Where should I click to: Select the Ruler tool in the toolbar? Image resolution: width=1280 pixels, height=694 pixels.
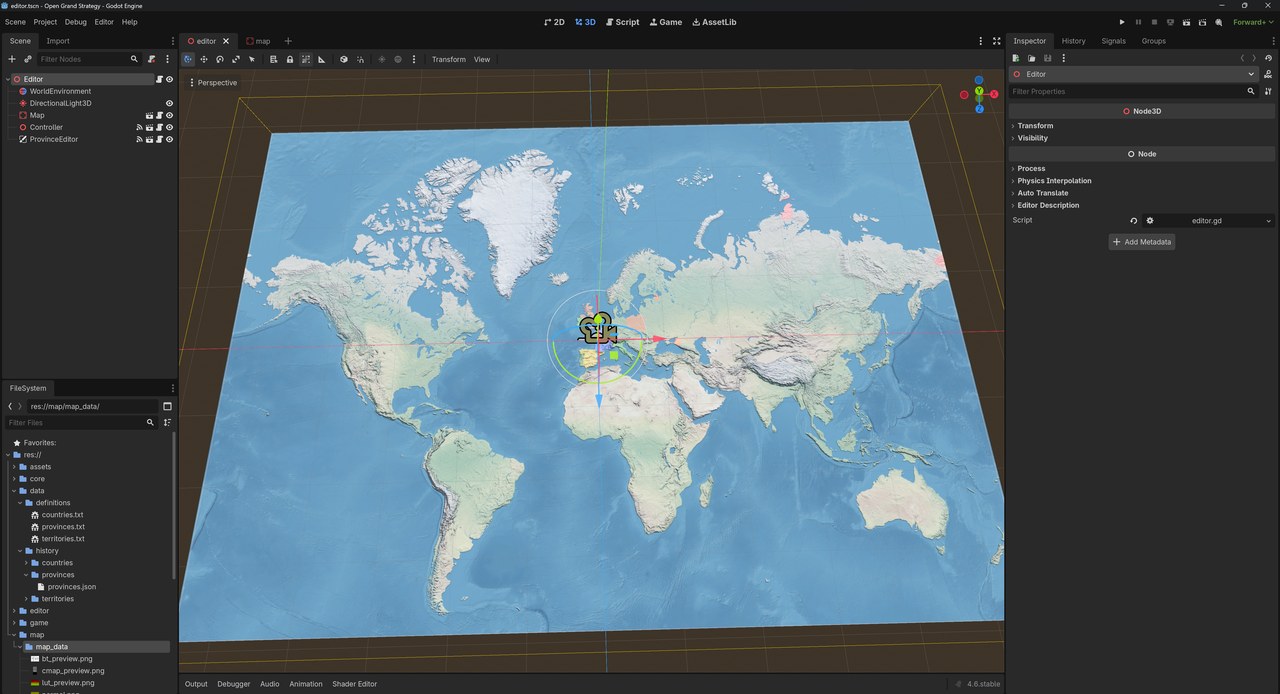click(x=322, y=59)
